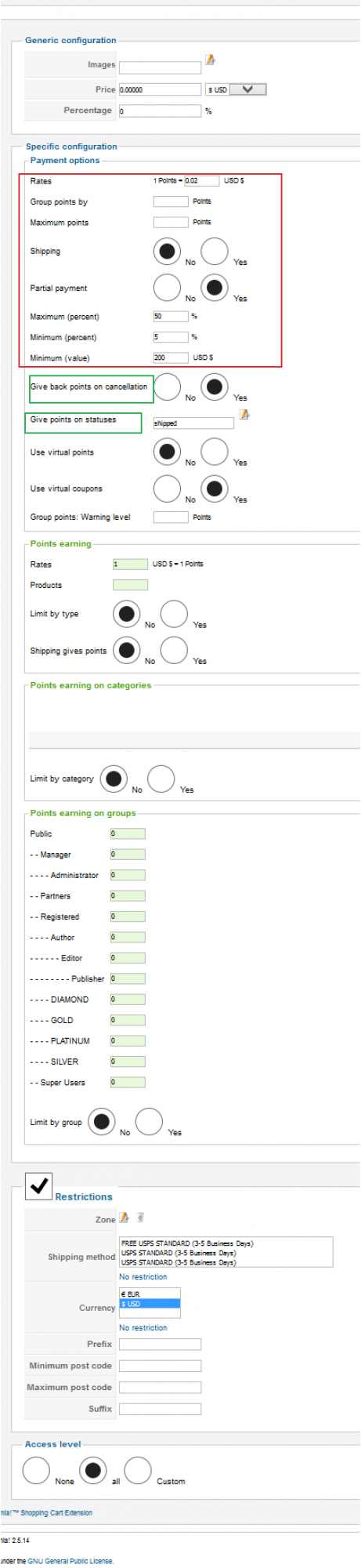This screenshot has width=361, height=1568.
Task: Select Yes for Use virtual points
Action: pyautogui.click(x=215, y=452)
